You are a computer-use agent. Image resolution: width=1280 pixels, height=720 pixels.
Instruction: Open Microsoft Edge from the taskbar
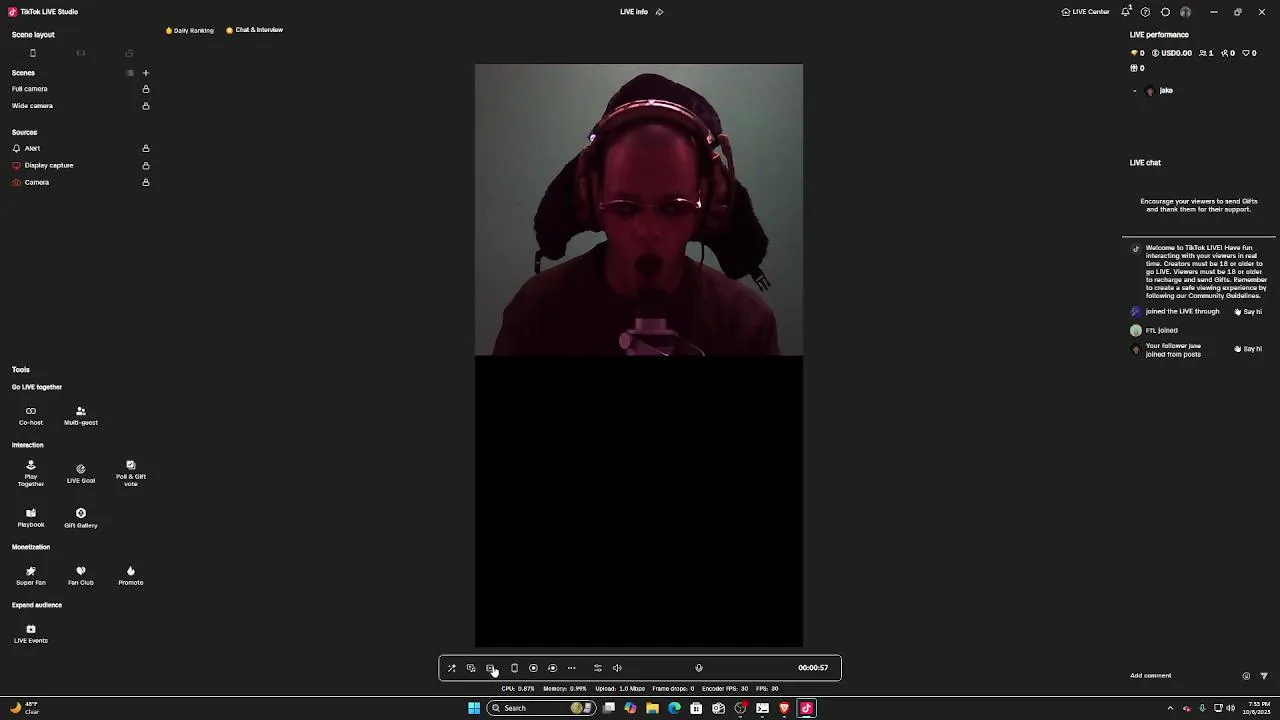[x=674, y=708]
